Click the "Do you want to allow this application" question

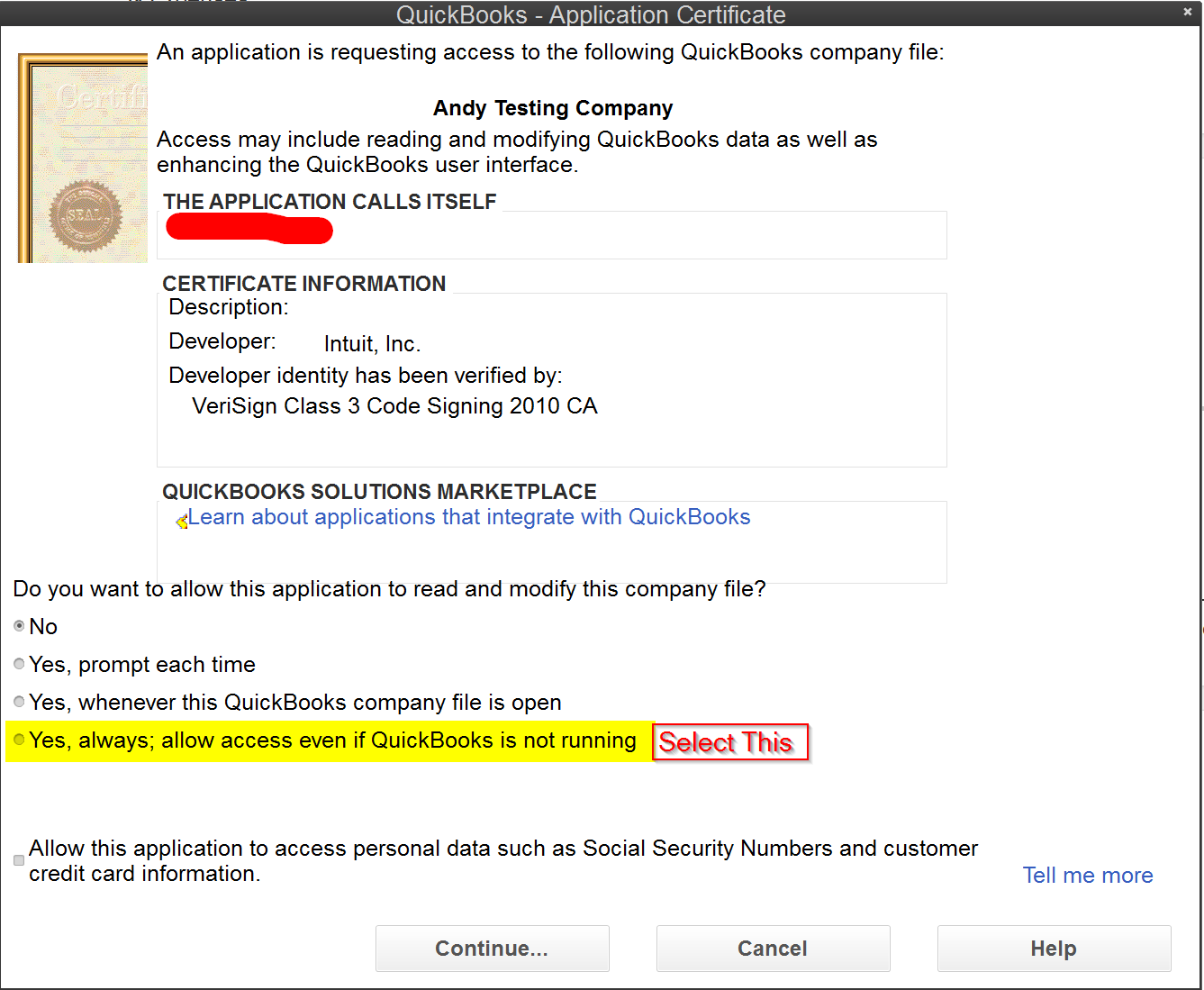pos(389,589)
